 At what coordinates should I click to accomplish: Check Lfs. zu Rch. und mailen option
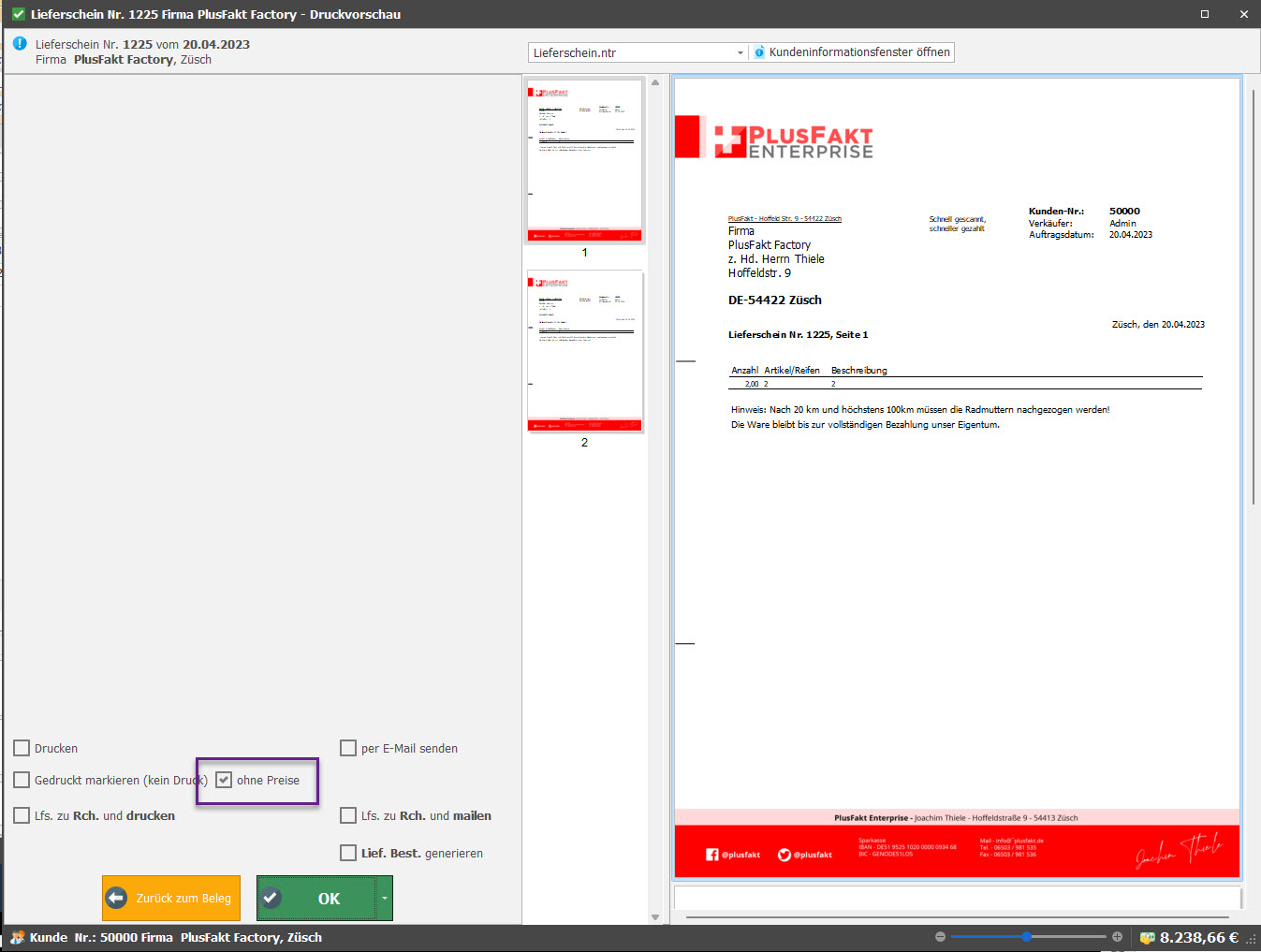[348, 815]
